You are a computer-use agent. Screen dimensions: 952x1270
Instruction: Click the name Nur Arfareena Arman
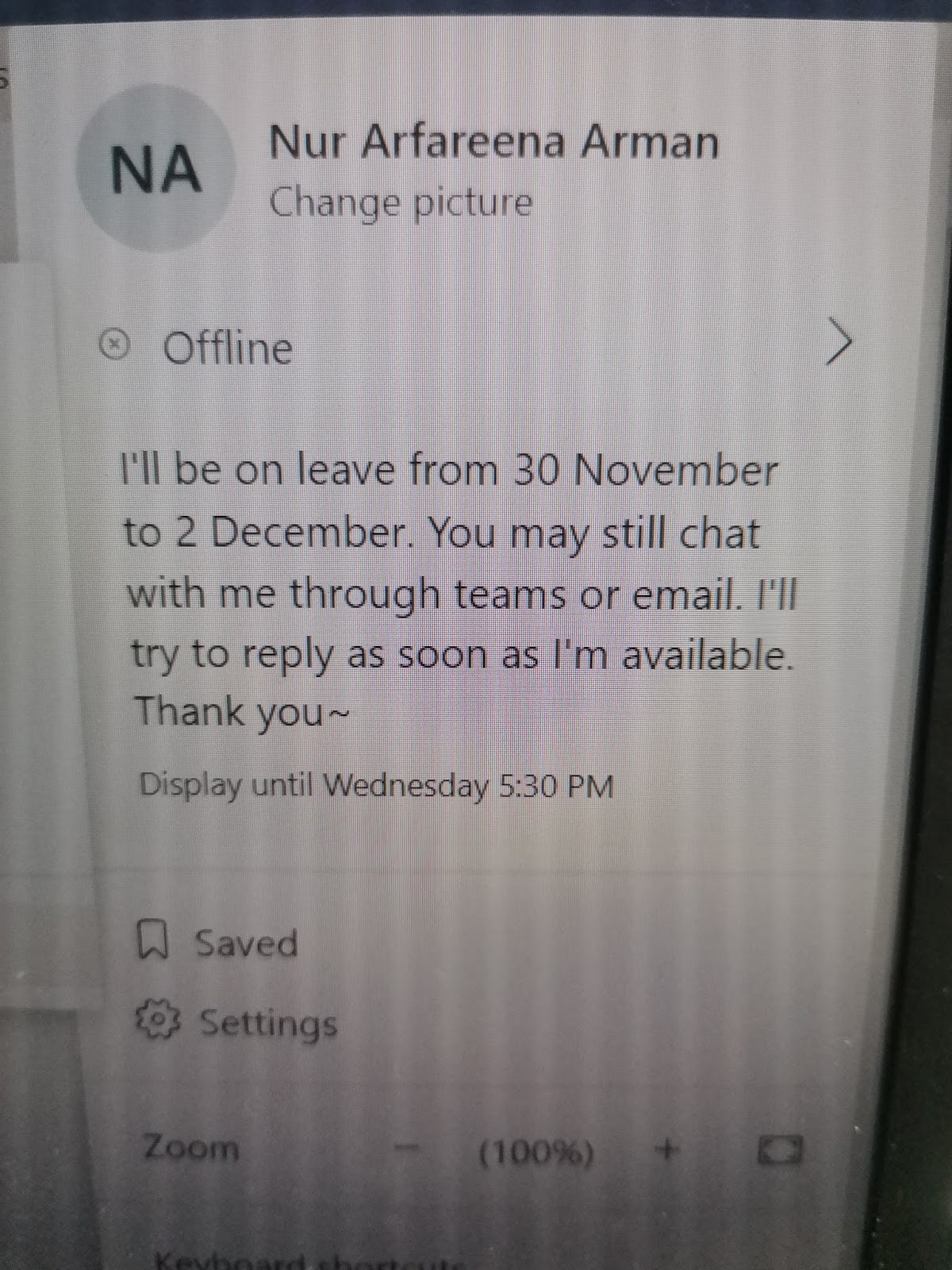click(x=493, y=143)
